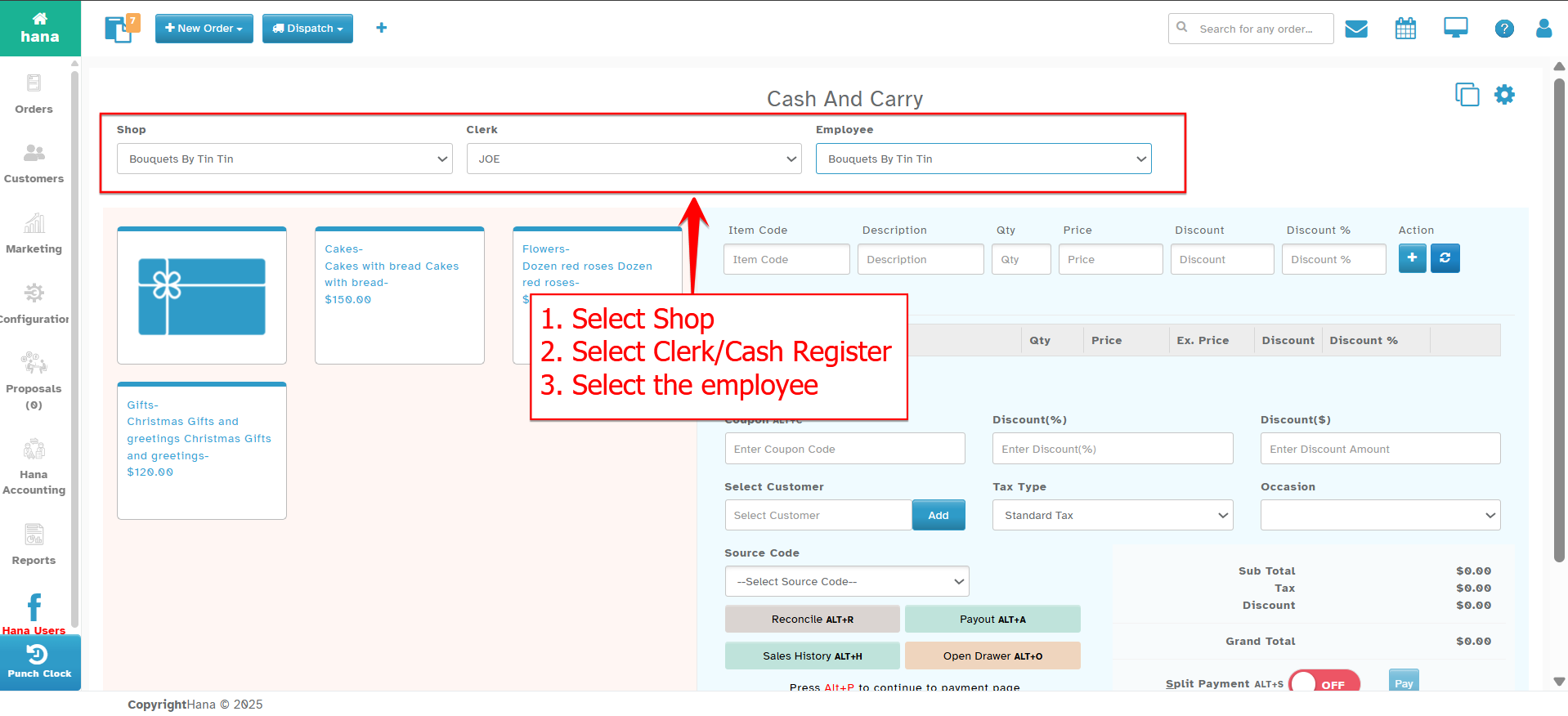Screen dimensions: 1568x716
Task: Open the Cash And Carry settings gear
Action: point(1504,95)
